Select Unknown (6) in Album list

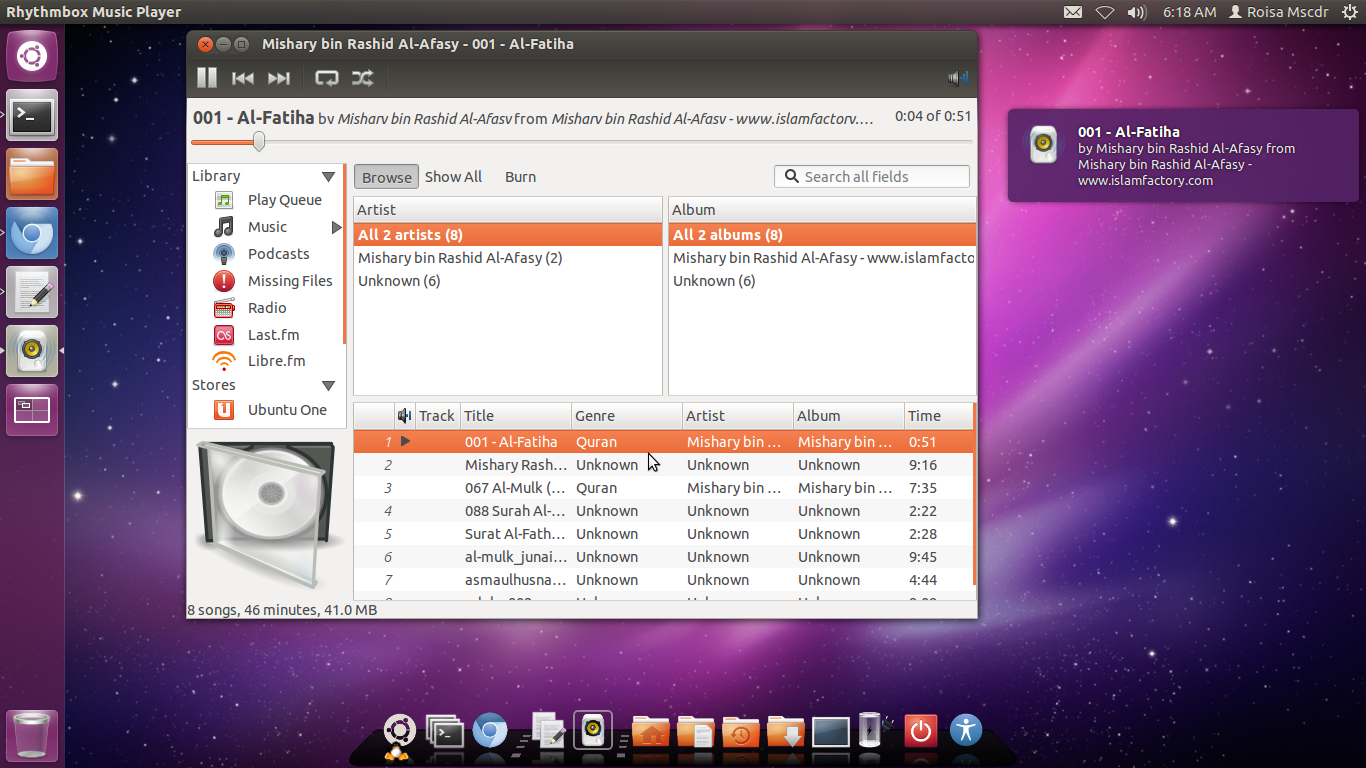pyautogui.click(x=822, y=281)
